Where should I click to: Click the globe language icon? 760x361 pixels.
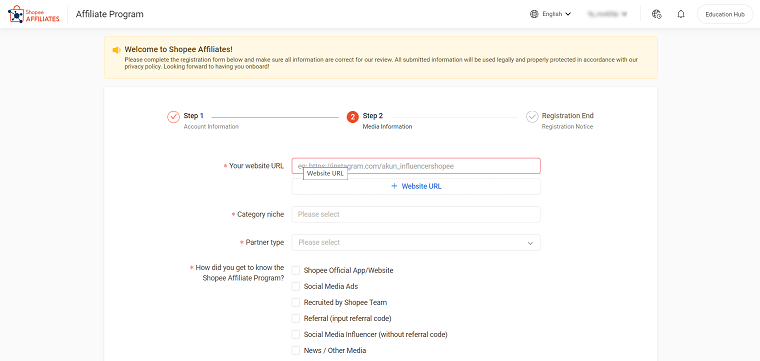click(x=534, y=14)
